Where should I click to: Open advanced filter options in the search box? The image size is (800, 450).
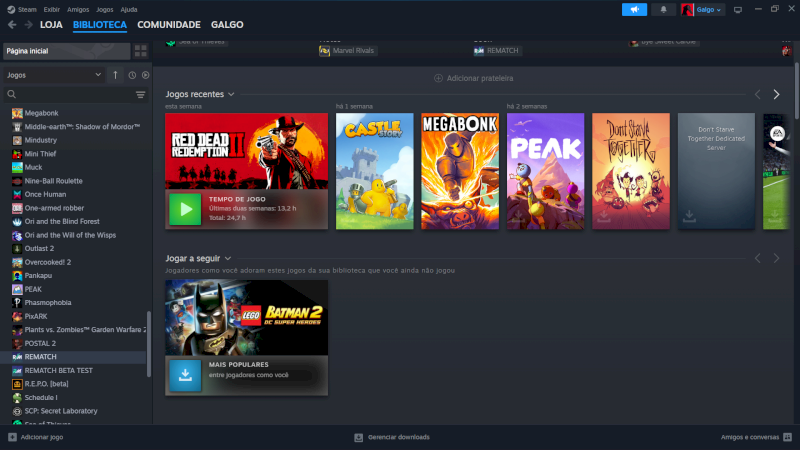140,94
